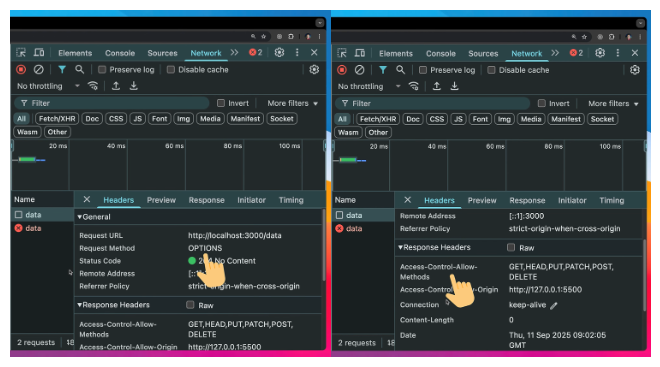Switch to Elements tab in left DevTools
The width and height of the screenshot is (660, 367).
[x=75, y=53]
